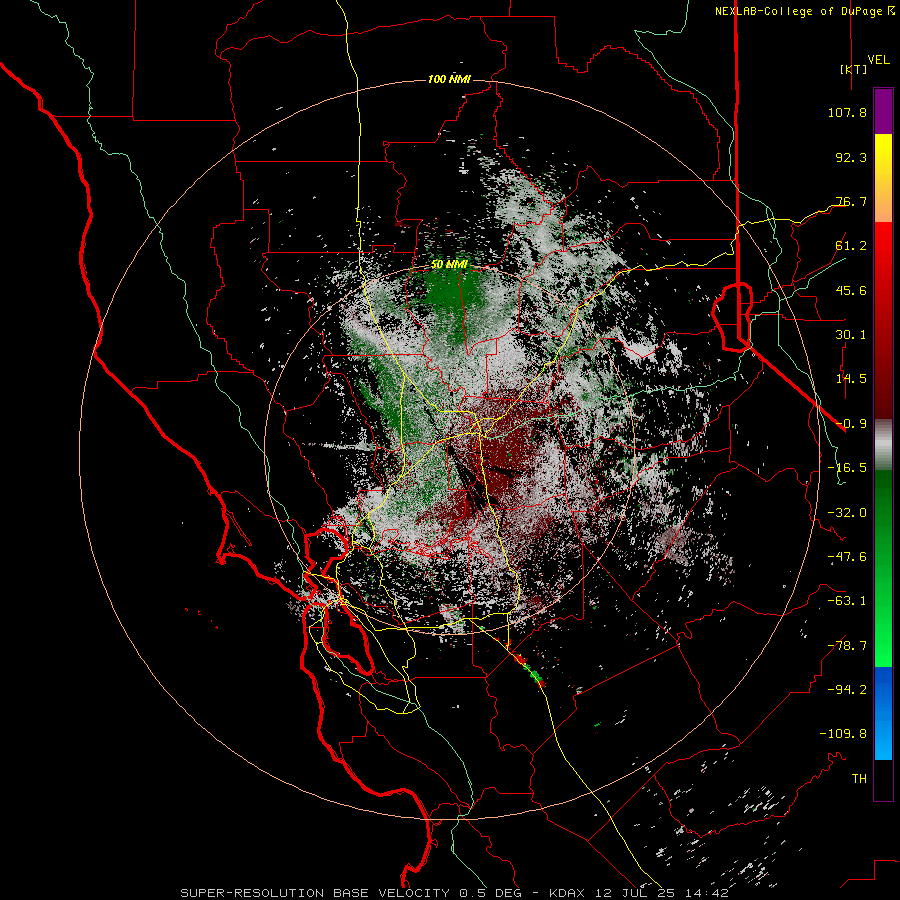Select the 107.8 scale value
900x900 pixels.
847,112
